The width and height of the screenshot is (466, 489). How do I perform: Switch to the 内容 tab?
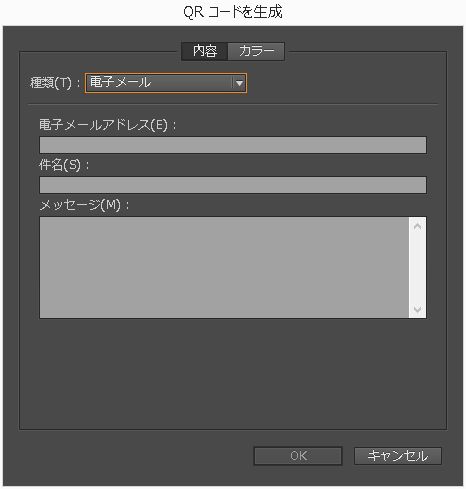205,51
